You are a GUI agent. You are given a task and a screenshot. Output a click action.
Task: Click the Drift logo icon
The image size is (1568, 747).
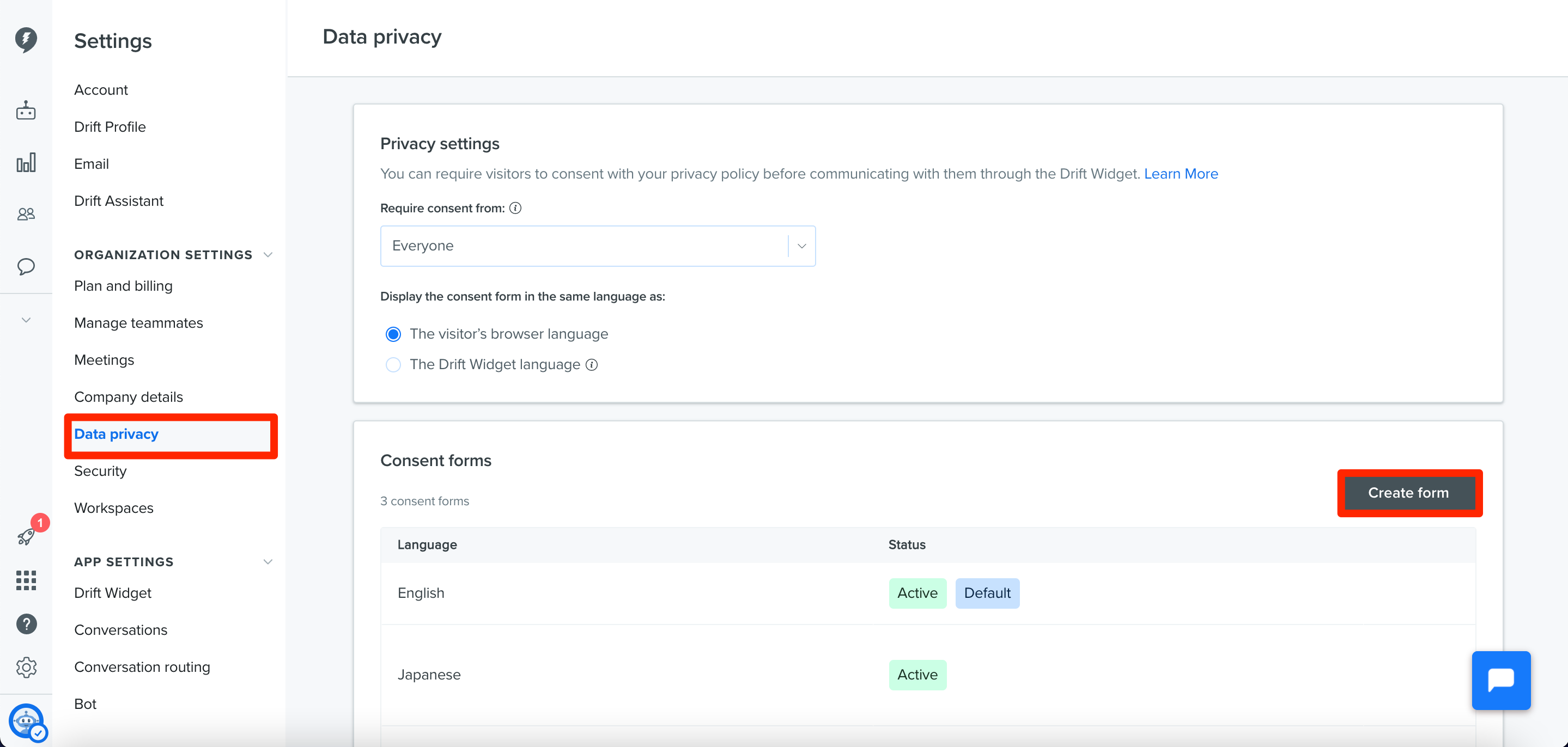[x=26, y=40]
